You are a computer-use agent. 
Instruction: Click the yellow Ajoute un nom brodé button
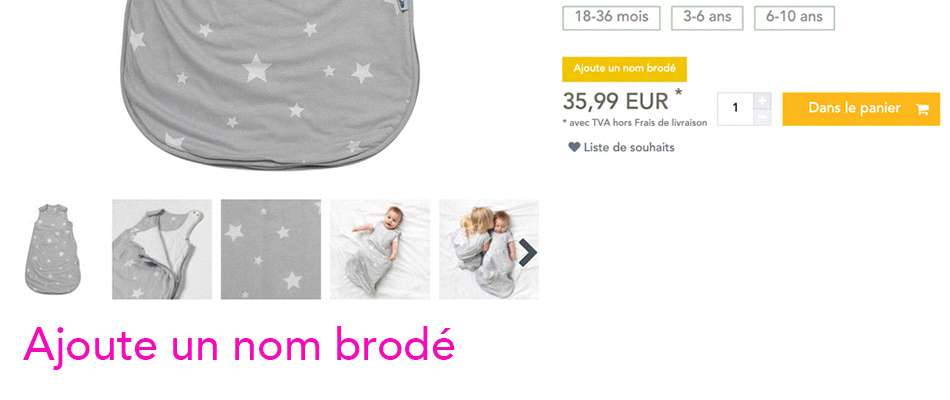pyautogui.click(x=624, y=69)
